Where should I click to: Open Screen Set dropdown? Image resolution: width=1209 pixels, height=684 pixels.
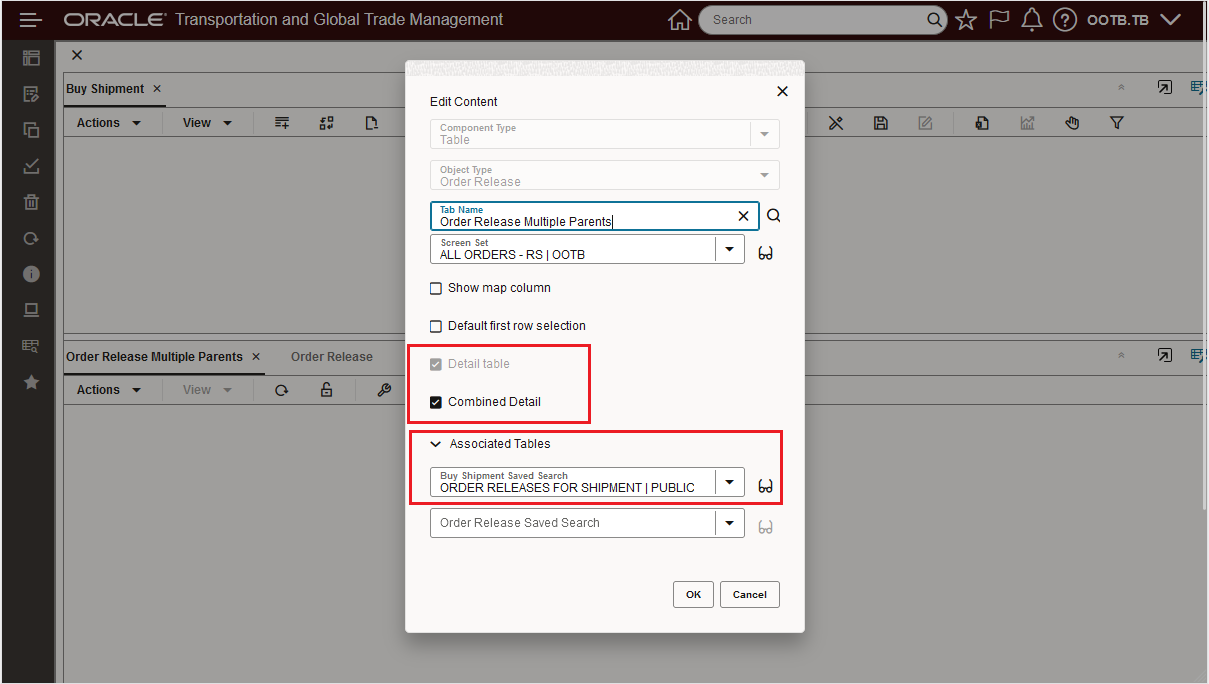(x=729, y=249)
